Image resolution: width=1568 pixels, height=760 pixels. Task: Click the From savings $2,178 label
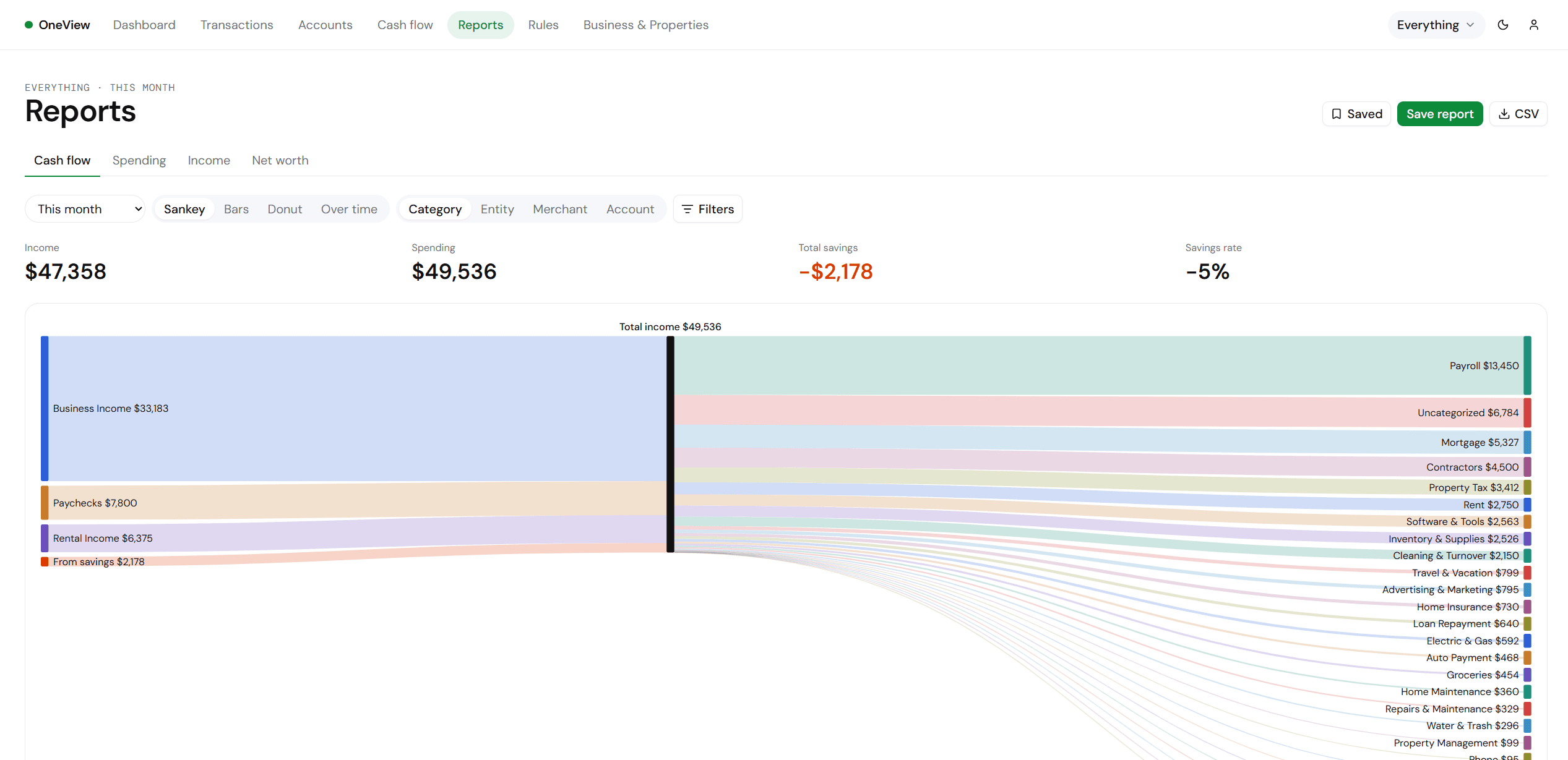click(98, 561)
